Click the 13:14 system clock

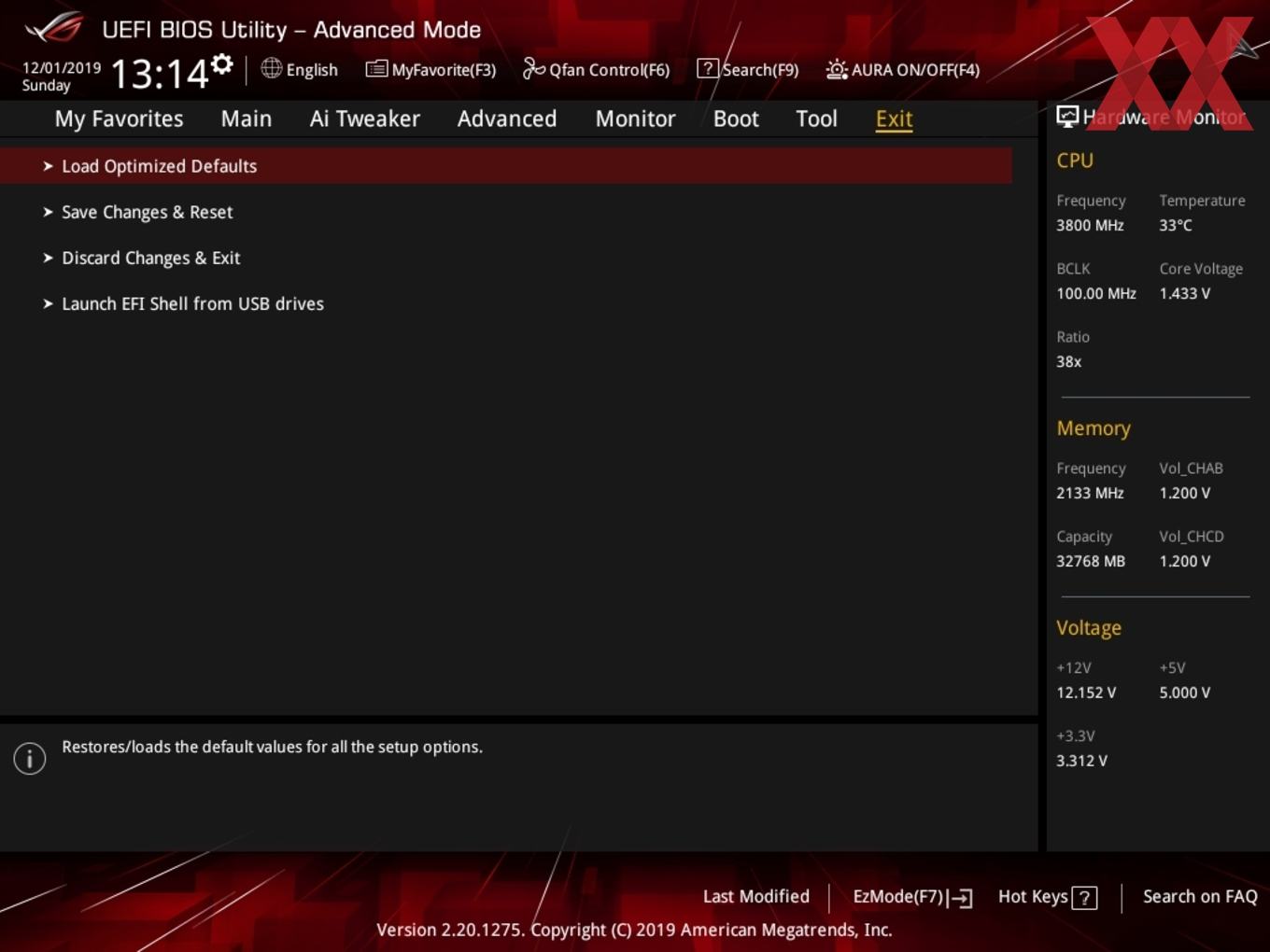pyautogui.click(x=160, y=73)
